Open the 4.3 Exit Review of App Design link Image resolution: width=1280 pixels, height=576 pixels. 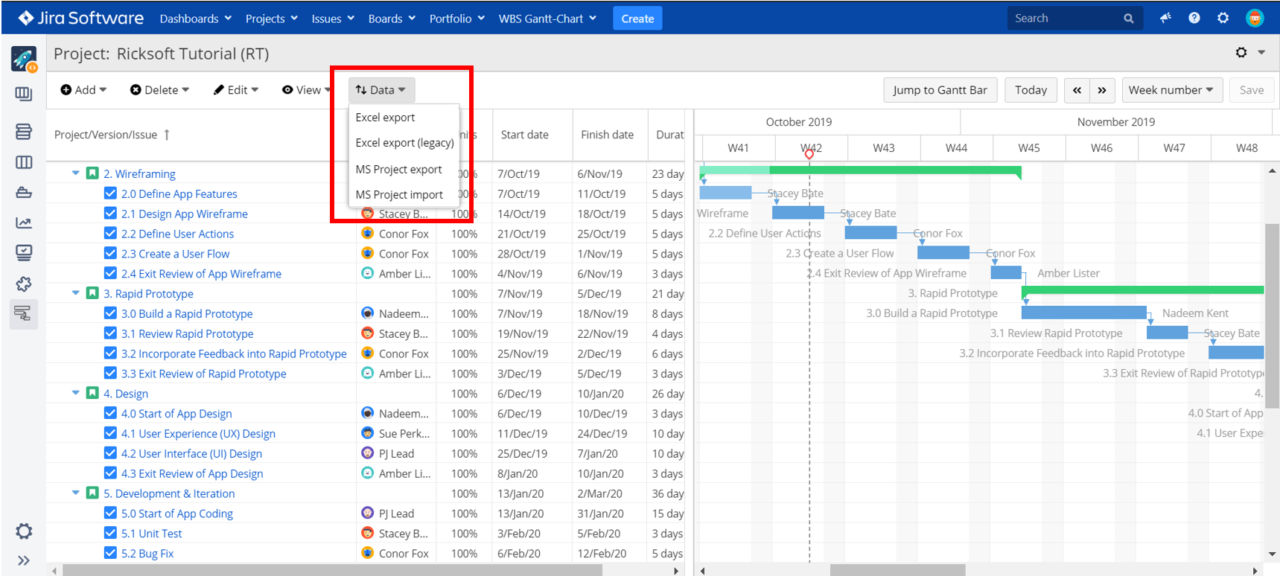click(192, 474)
